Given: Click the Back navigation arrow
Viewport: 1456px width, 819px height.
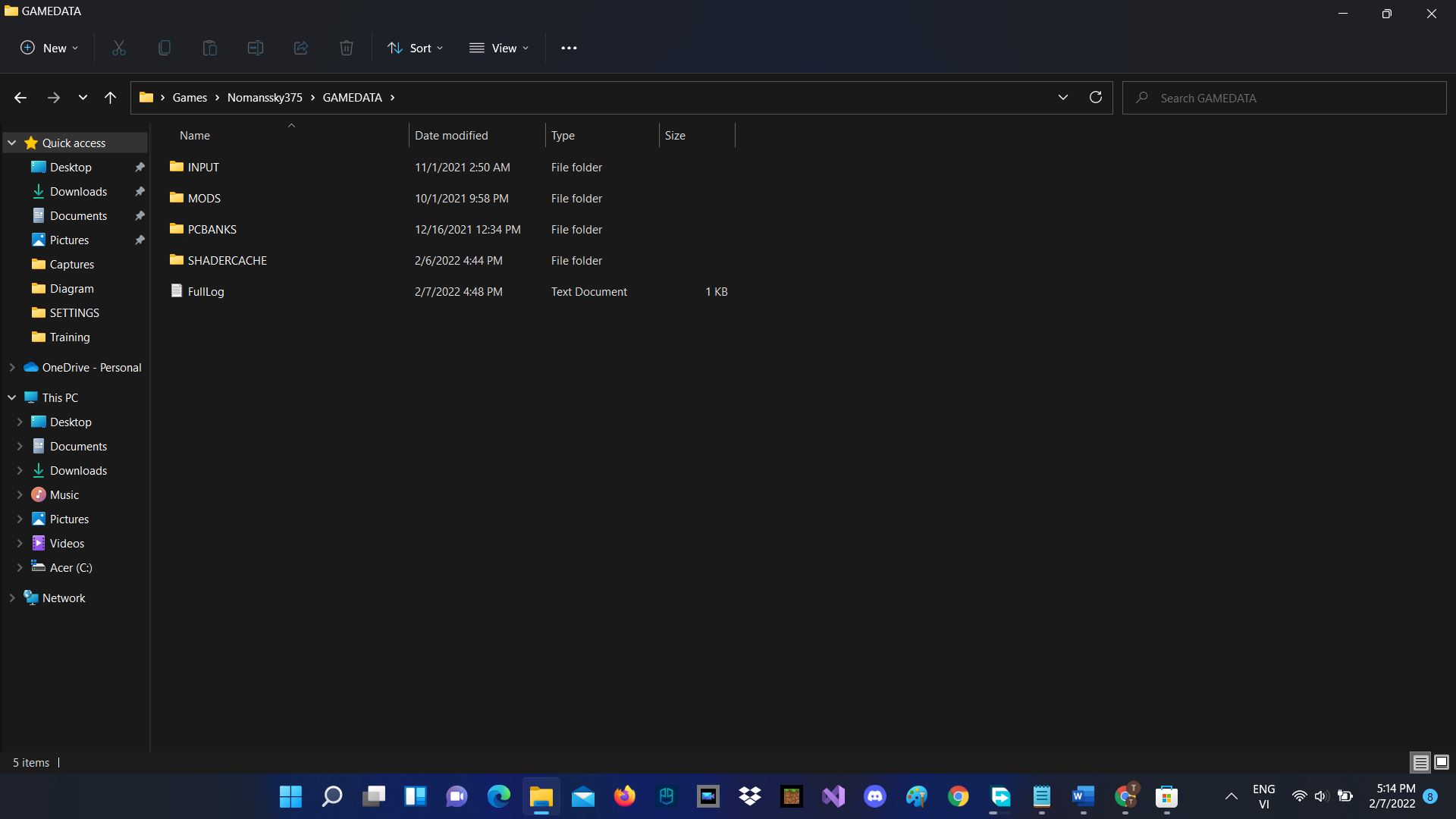Looking at the screenshot, I should pyautogui.click(x=20, y=97).
